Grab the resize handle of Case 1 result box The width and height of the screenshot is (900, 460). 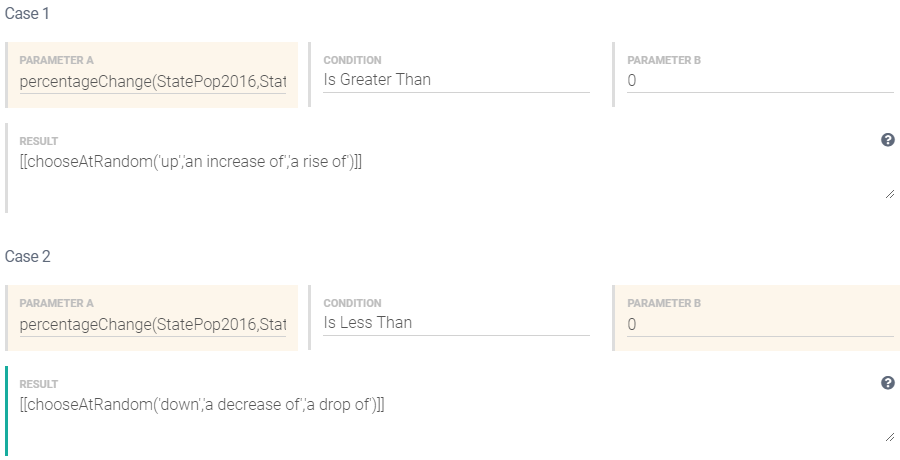pyautogui.click(x=889, y=194)
